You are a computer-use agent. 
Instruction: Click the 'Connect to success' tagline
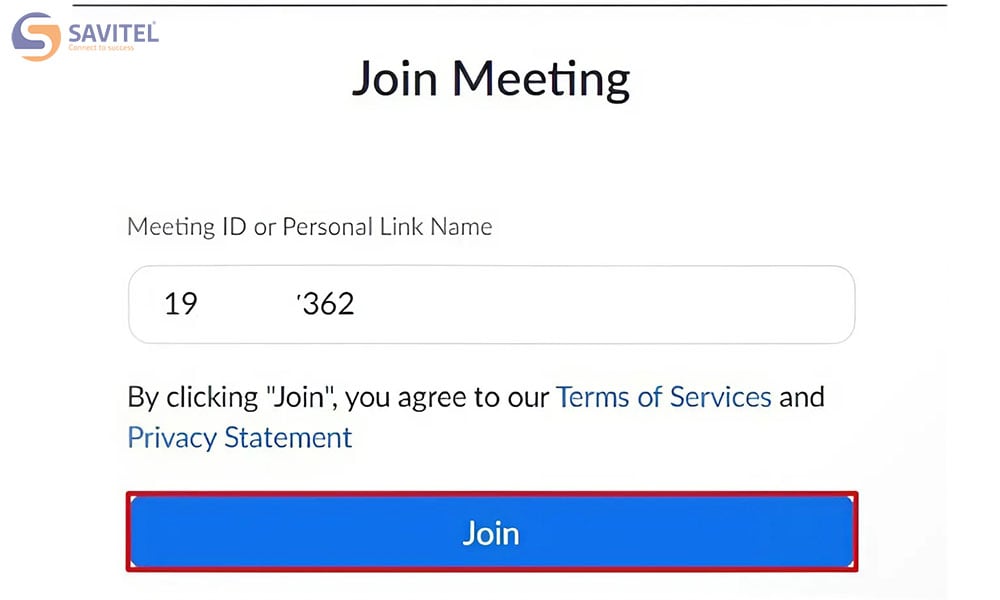pos(101,48)
